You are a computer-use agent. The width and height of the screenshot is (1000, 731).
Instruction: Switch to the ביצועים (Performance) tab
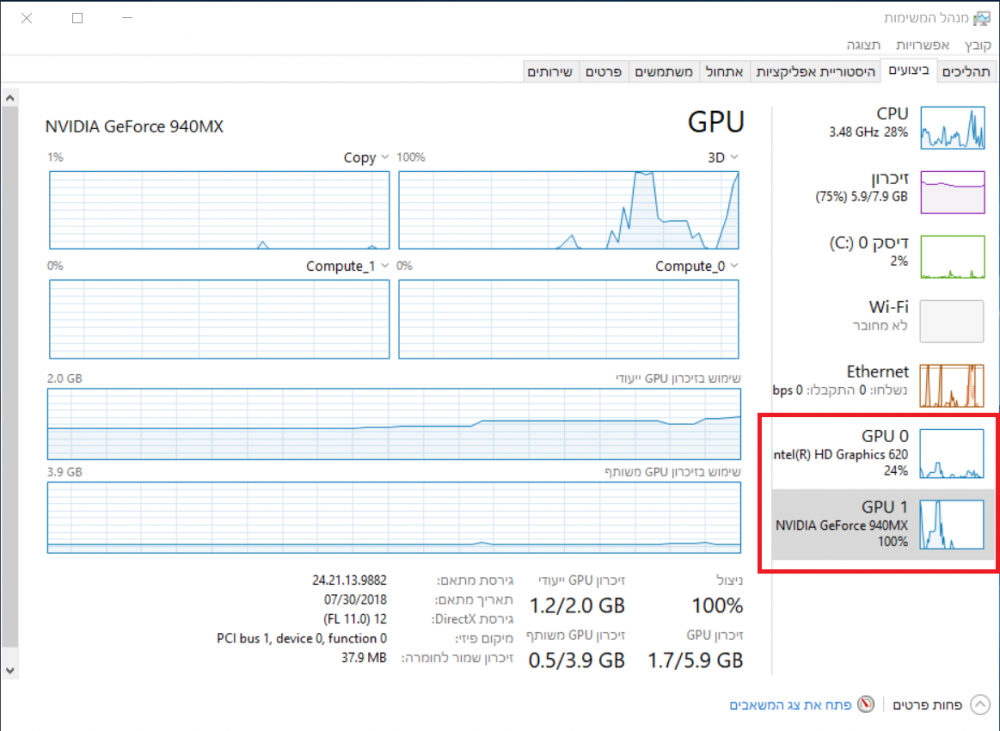(909, 70)
